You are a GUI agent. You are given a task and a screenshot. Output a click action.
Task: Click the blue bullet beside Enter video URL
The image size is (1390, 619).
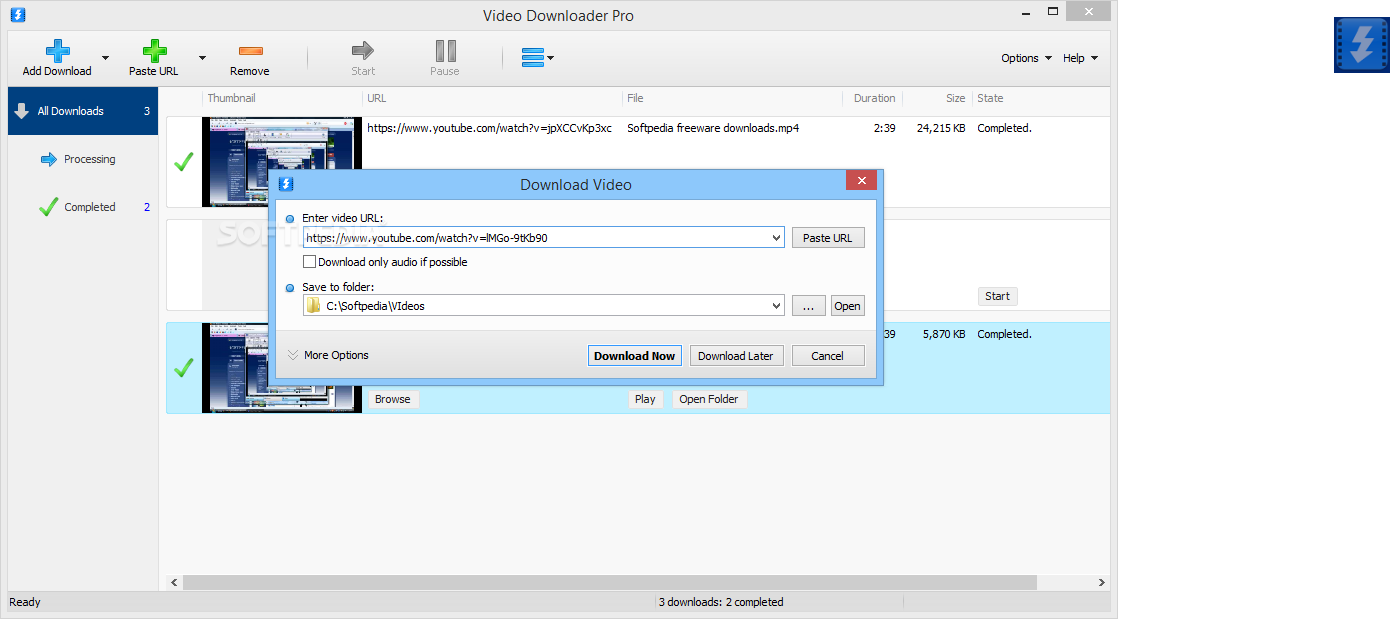click(x=290, y=218)
